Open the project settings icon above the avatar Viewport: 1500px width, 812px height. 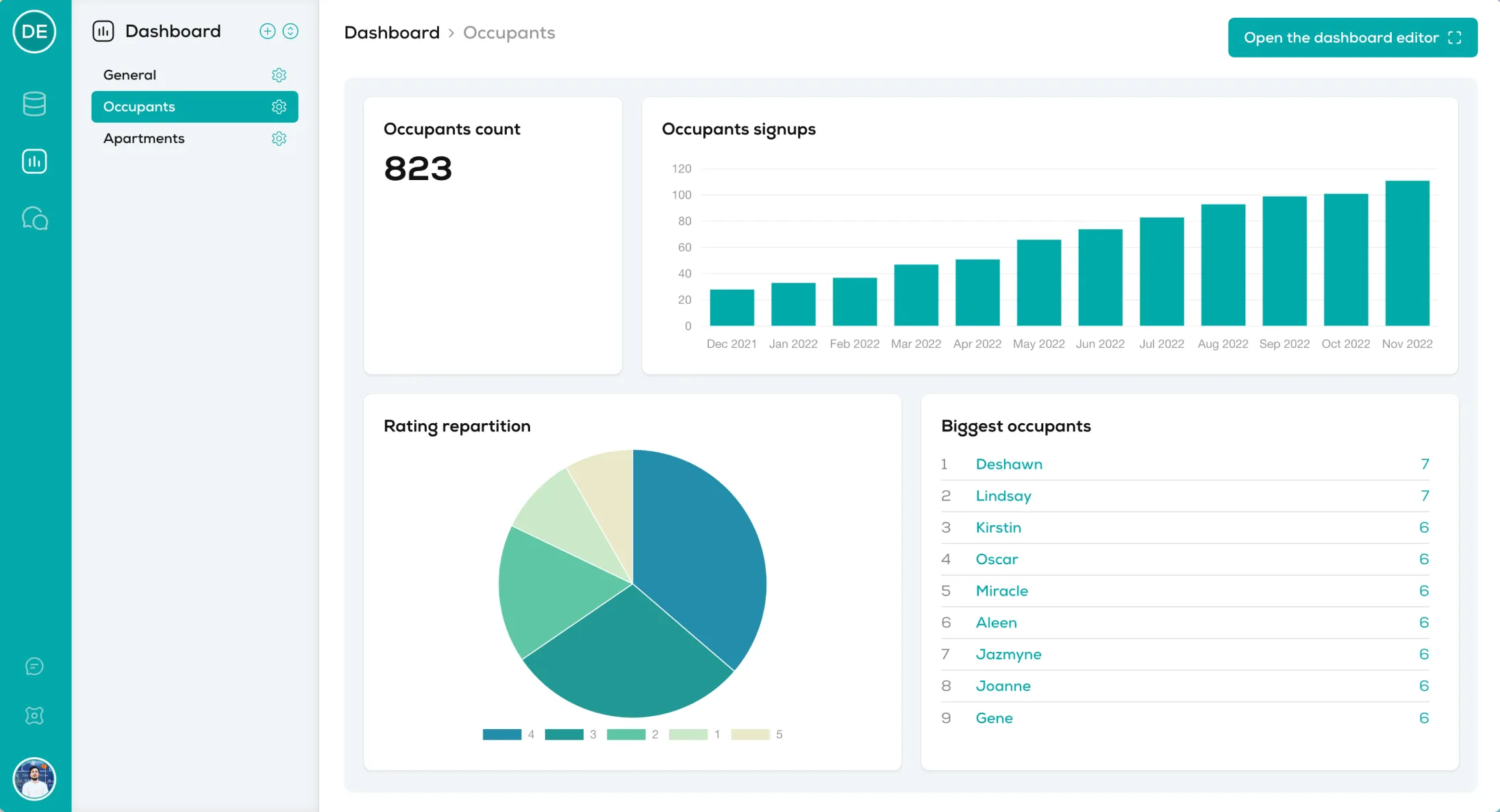pyautogui.click(x=34, y=715)
